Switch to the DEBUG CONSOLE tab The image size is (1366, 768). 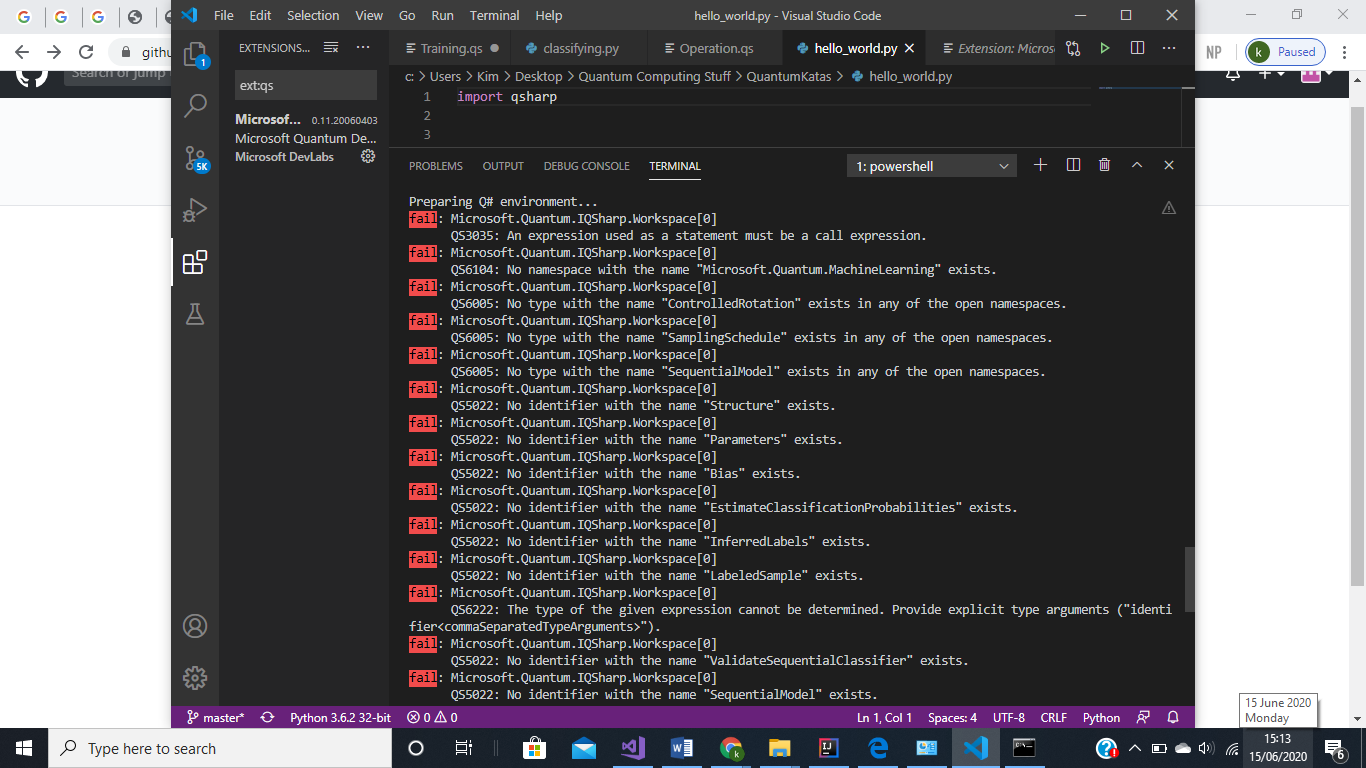coord(586,166)
